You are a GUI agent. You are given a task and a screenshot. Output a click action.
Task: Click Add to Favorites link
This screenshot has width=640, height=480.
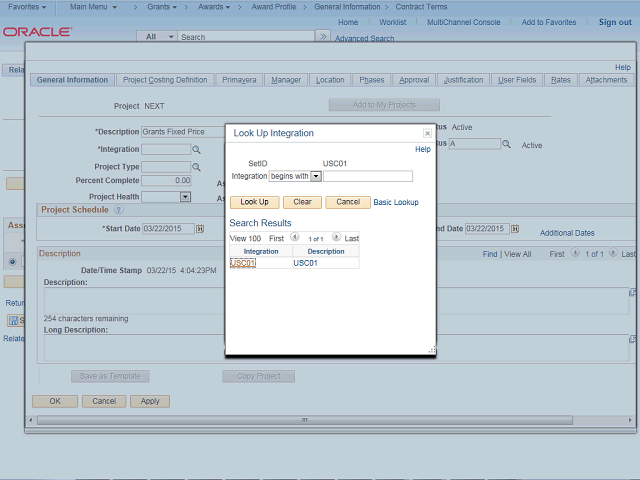(x=549, y=22)
